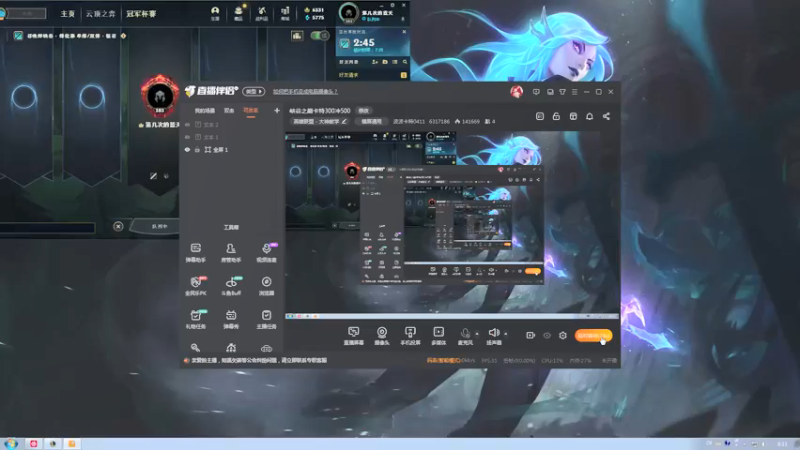Open the mode switch pill beside logo

coord(254,91)
